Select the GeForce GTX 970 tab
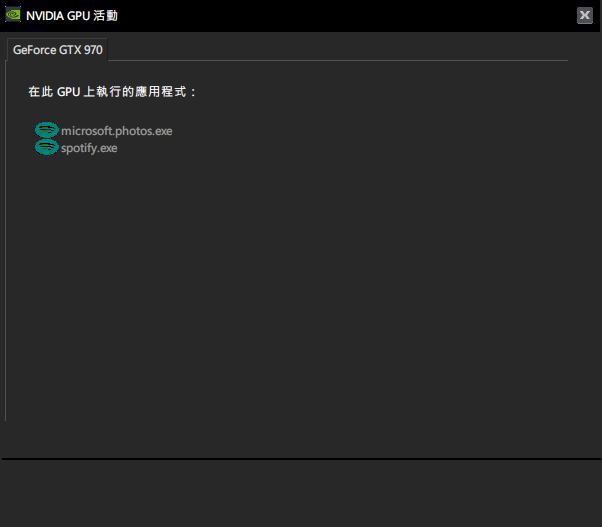 click(x=57, y=50)
